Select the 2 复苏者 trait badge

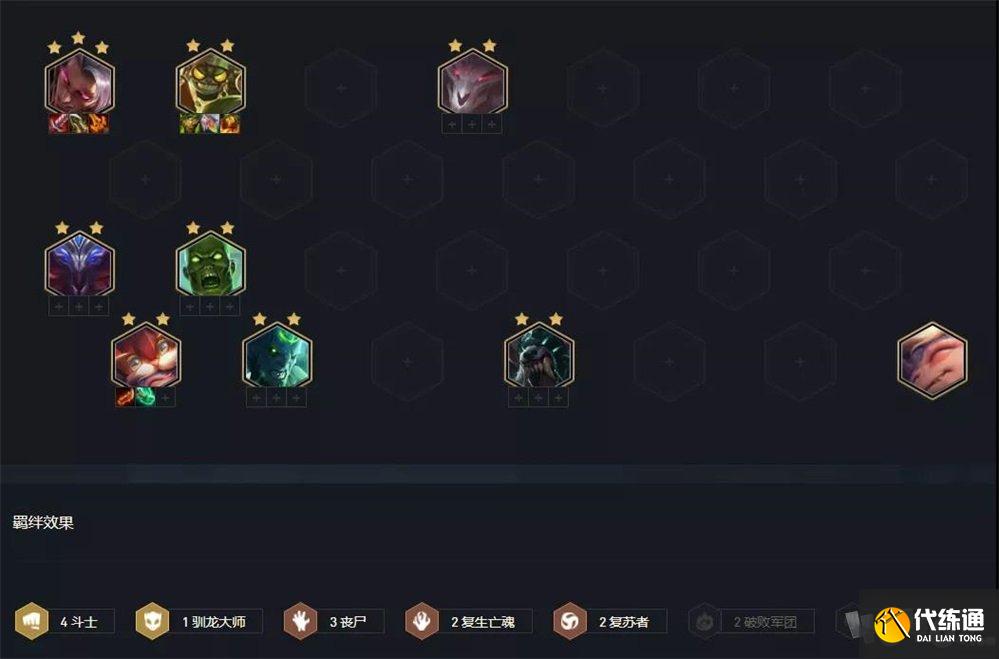pos(610,621)
